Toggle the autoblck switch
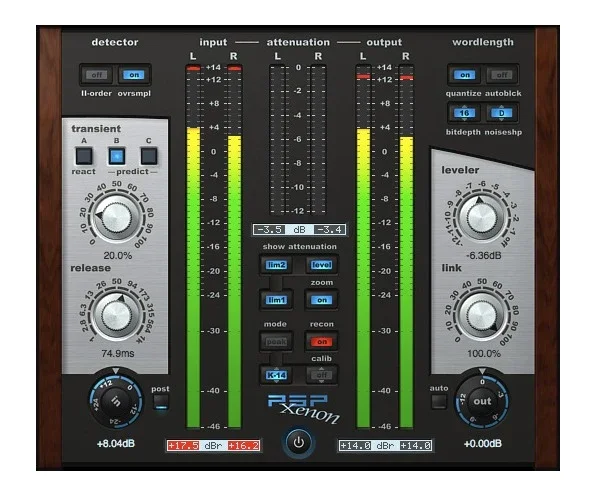 tap(502, 75)
